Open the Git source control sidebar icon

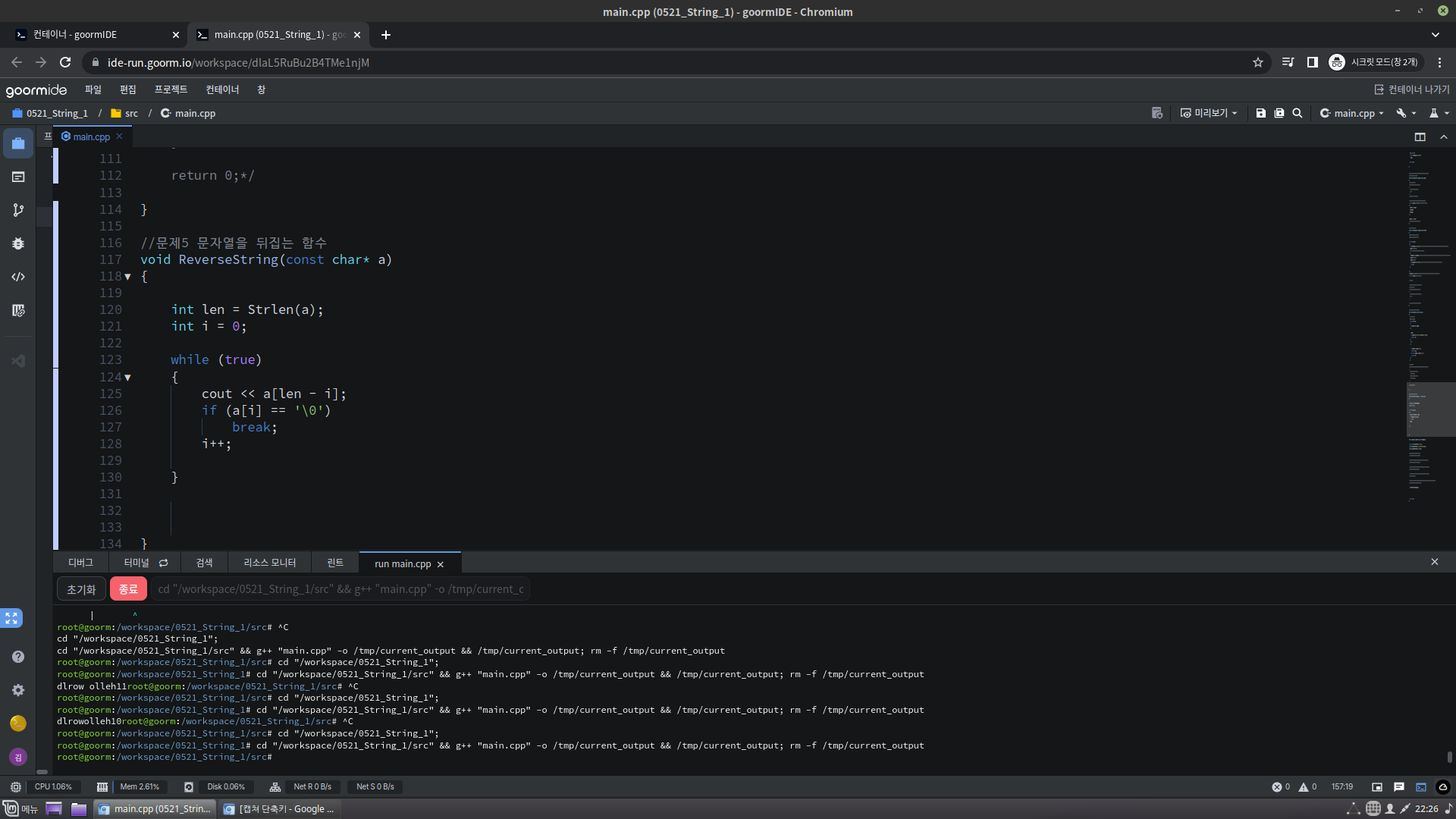tap(18, 210)
